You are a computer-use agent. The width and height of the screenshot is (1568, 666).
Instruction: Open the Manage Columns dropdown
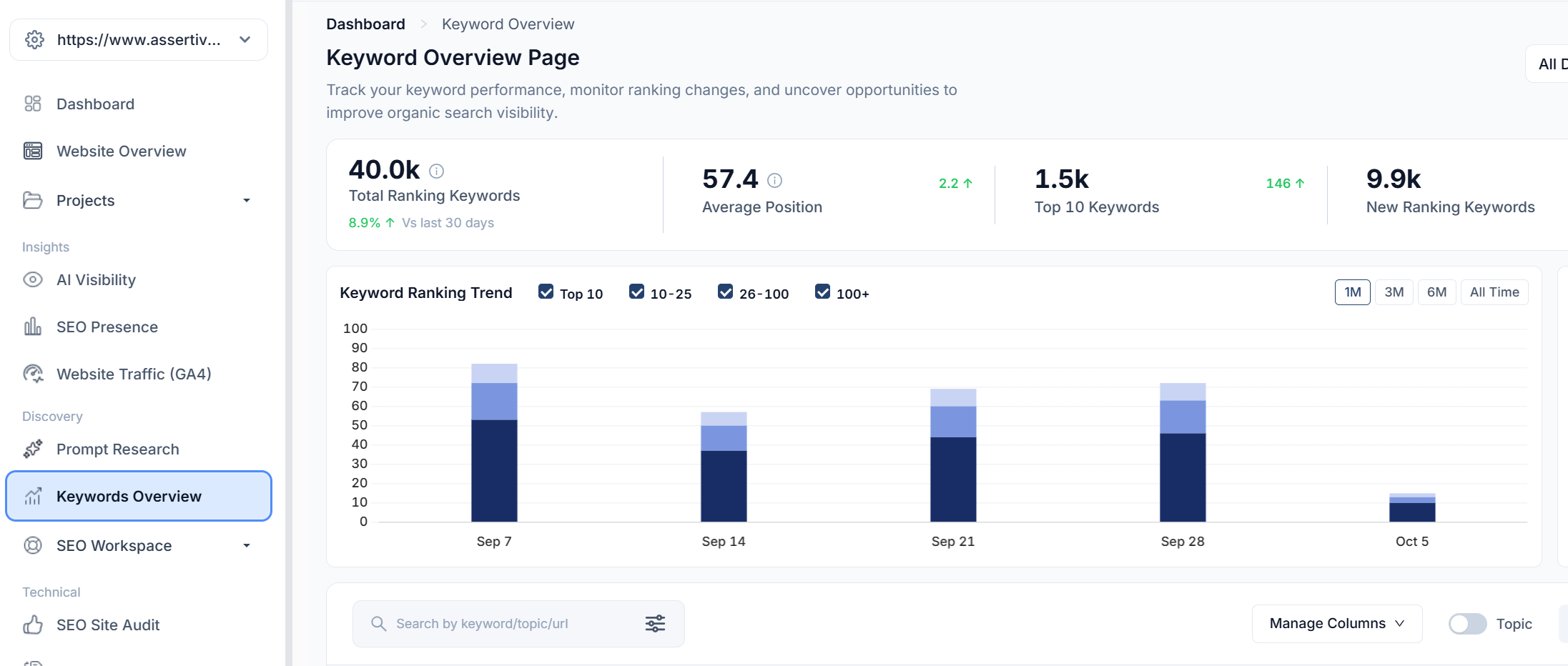[1336, 624]
